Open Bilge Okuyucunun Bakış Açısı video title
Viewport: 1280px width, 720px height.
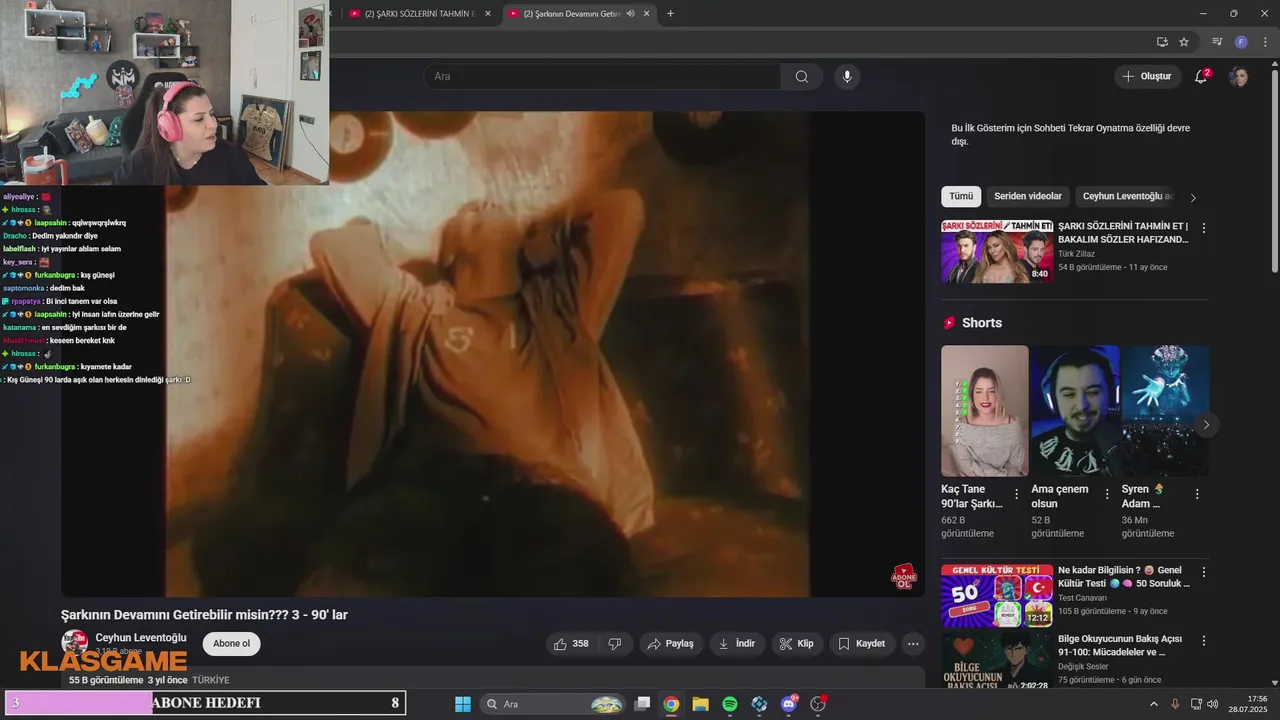[1119, 646]
